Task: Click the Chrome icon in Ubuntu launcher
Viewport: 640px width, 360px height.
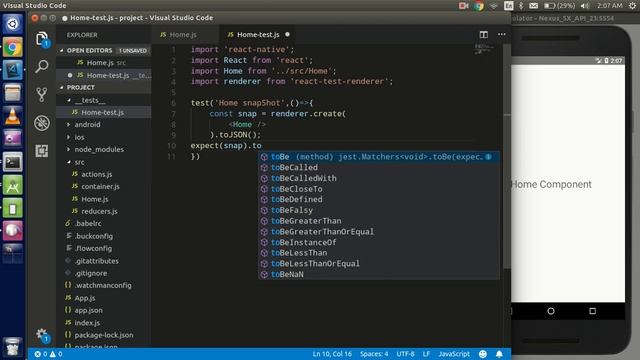Action: 13,48
